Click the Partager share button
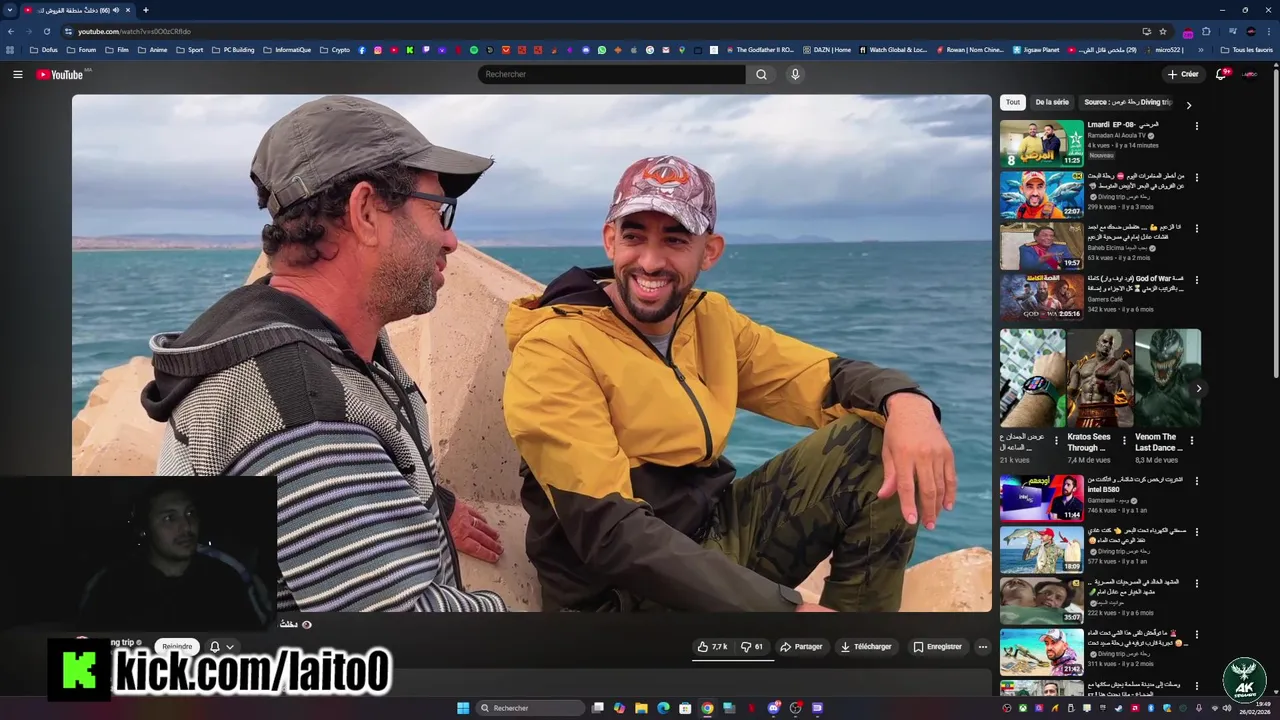 [801, 647]
